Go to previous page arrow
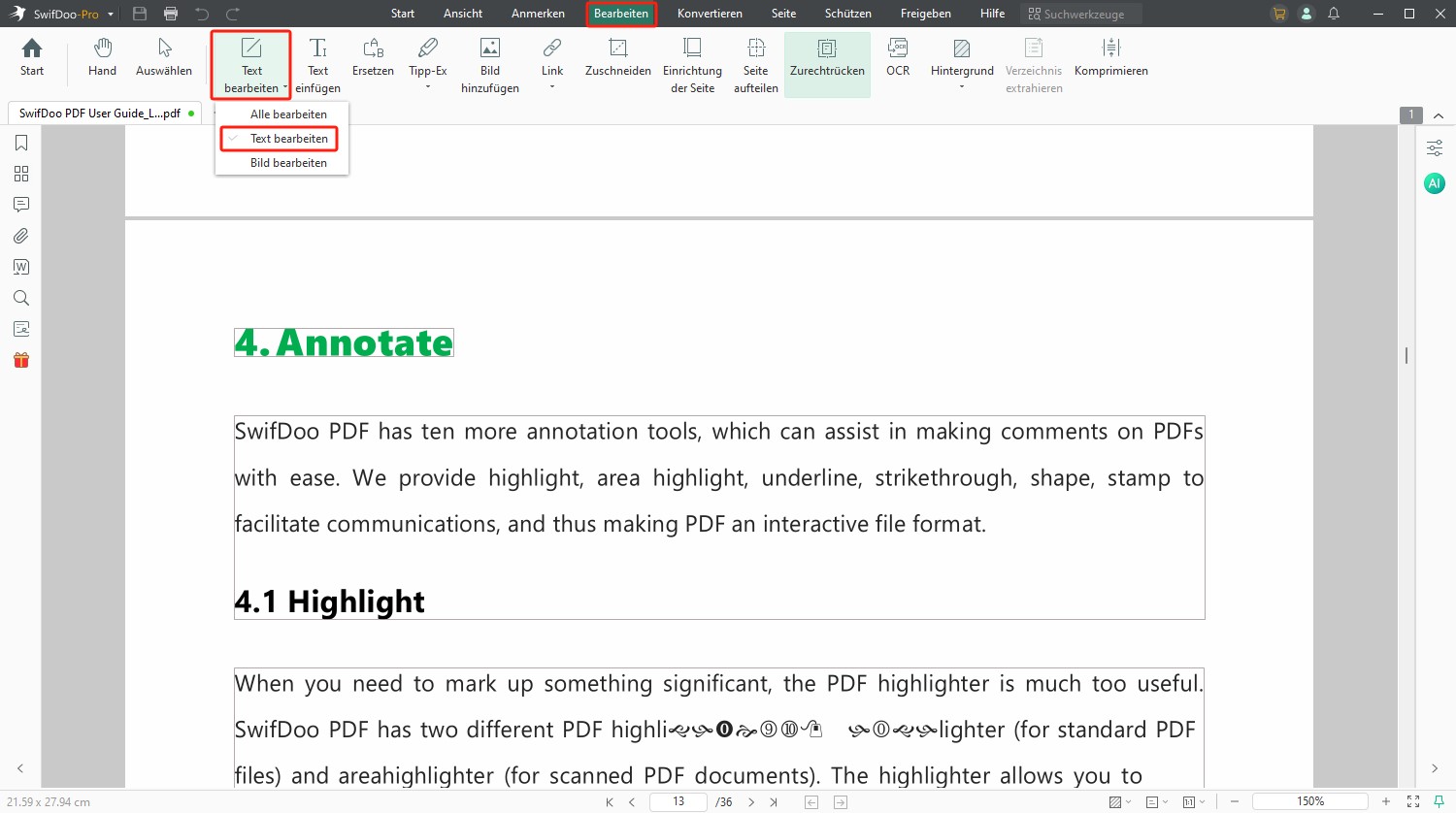The image size is (1456, 813). point(632,802)
